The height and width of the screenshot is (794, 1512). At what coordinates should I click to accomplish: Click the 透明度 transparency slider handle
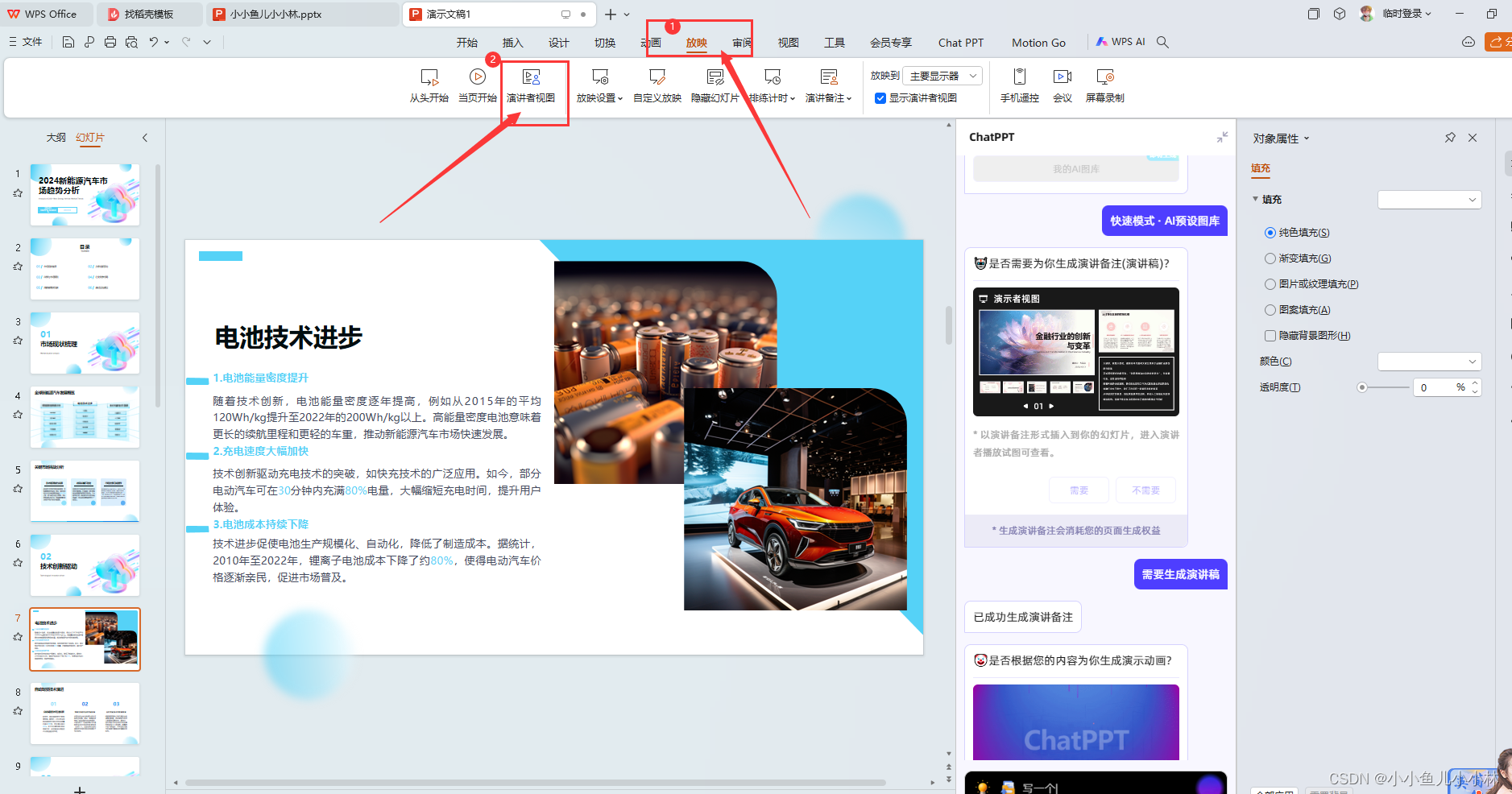pos(1362,387)
